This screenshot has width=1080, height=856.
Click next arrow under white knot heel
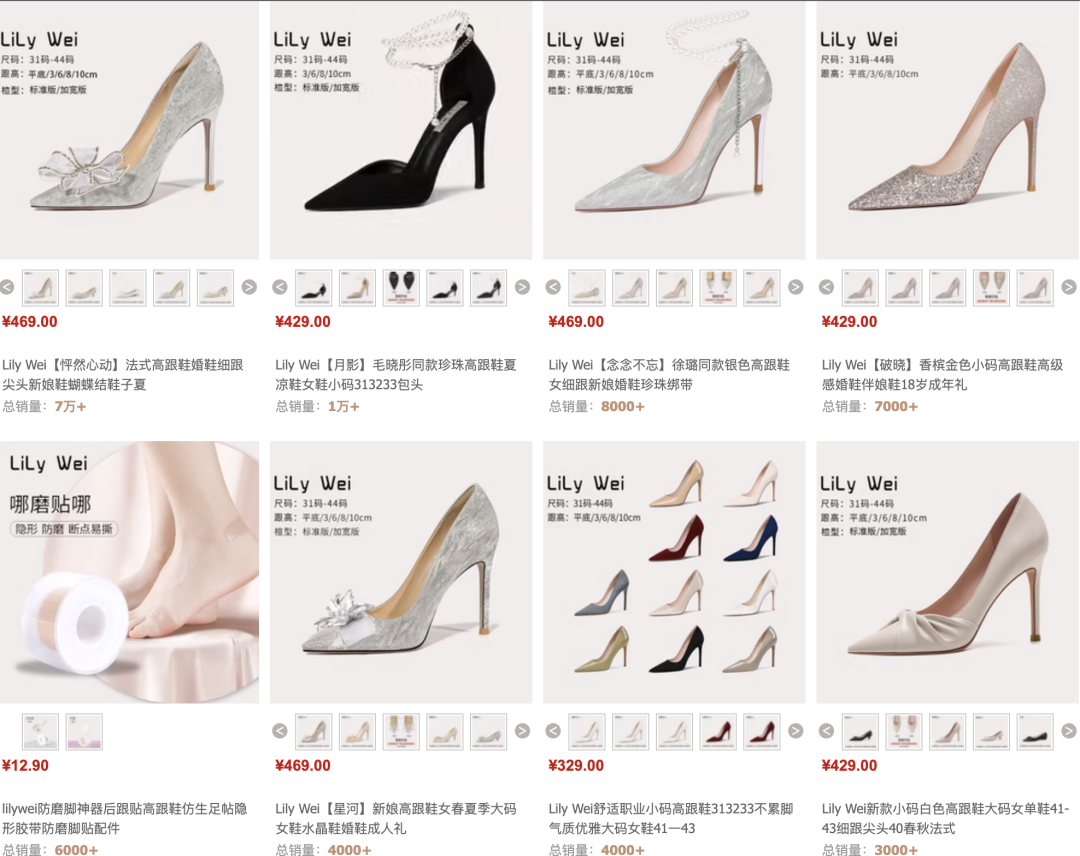pyautogui.click(x=1069, y=731)
